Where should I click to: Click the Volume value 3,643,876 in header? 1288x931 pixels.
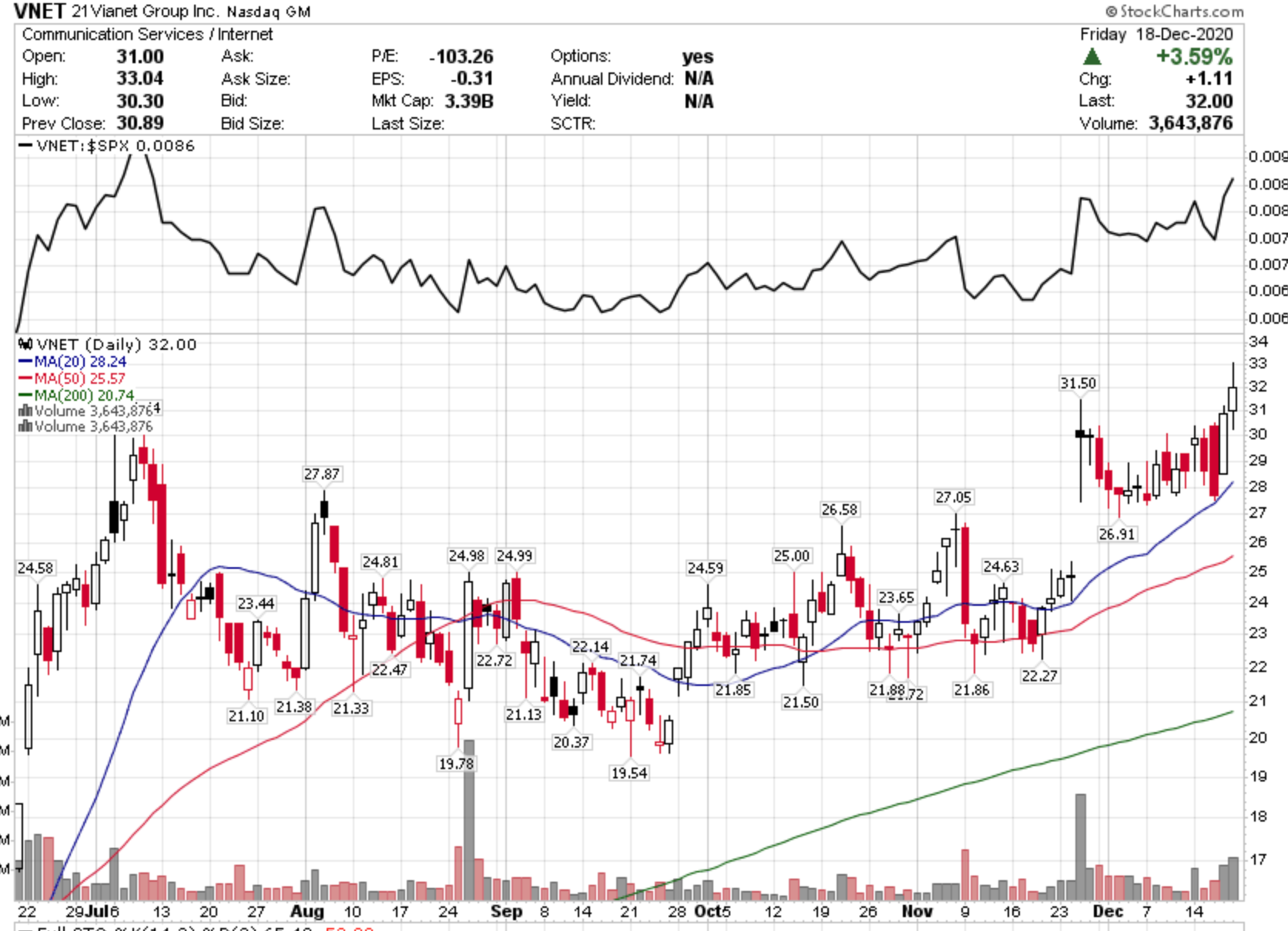pos(1191,123)
